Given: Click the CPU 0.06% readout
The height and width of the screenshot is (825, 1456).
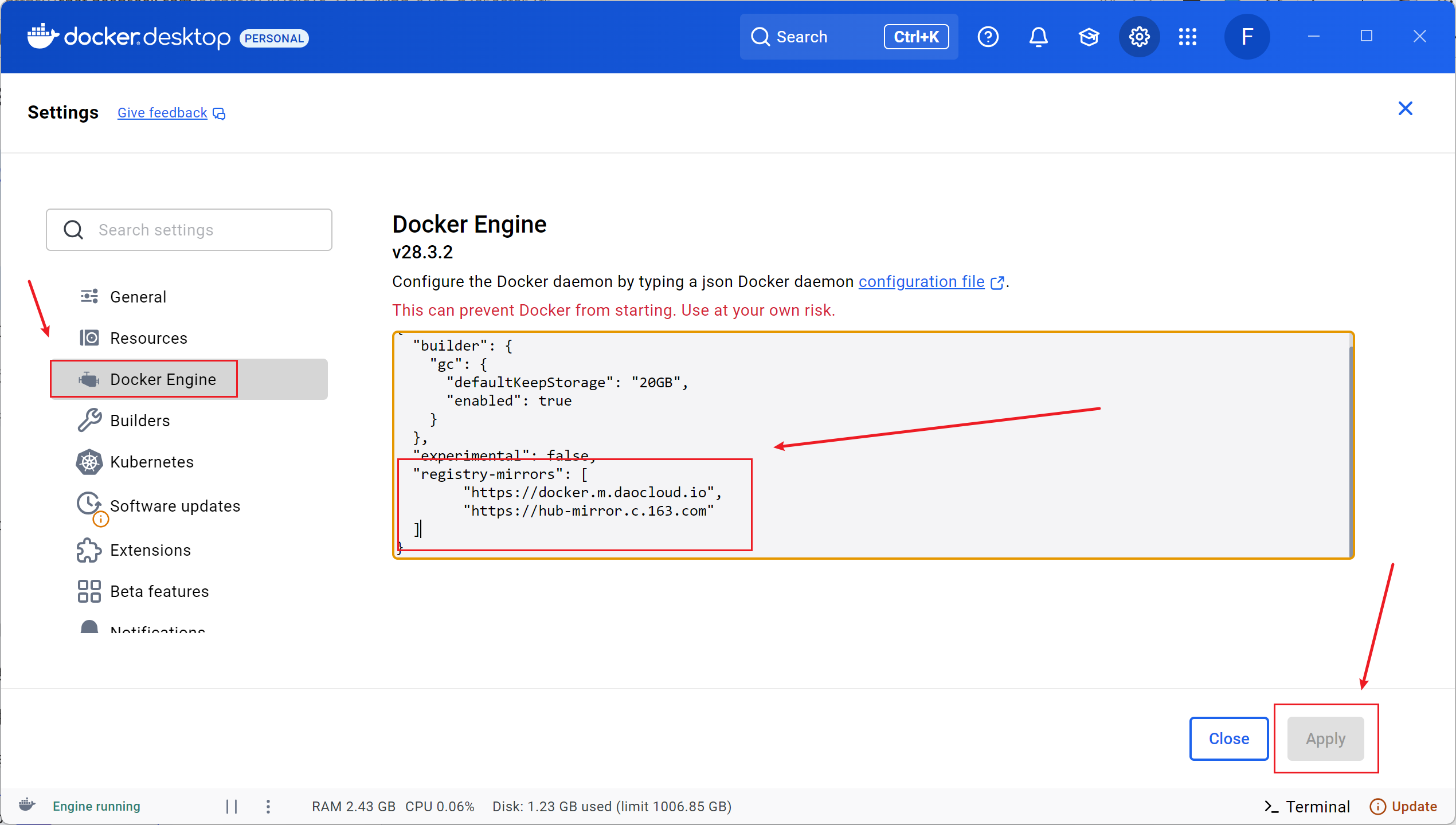Looking at the screenshot, I should coord(440,807).
